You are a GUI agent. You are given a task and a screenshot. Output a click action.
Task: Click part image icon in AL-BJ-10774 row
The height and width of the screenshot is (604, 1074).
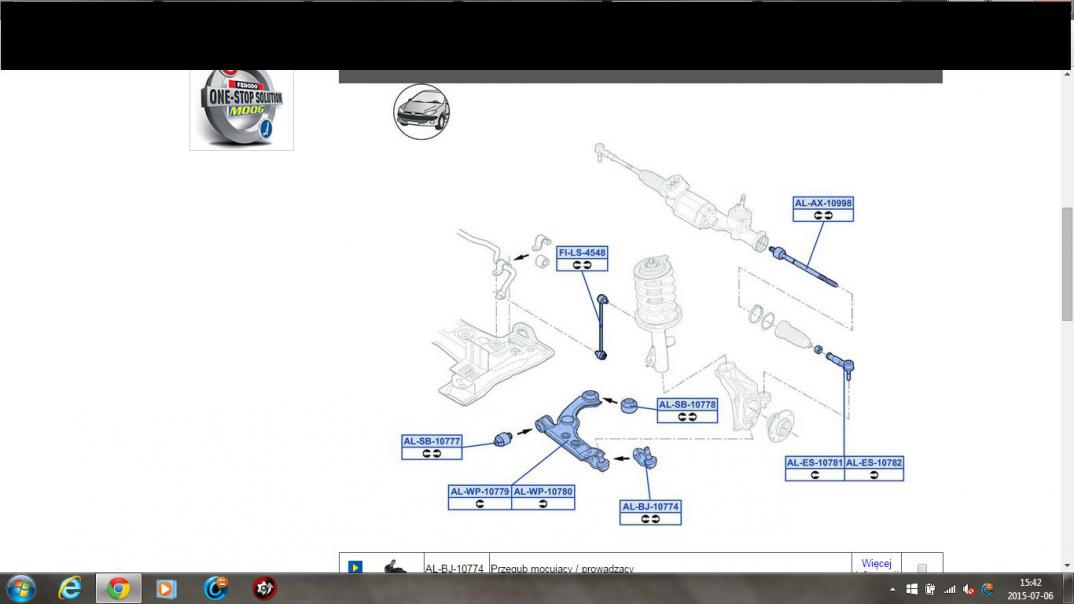[x=395, y=566]
